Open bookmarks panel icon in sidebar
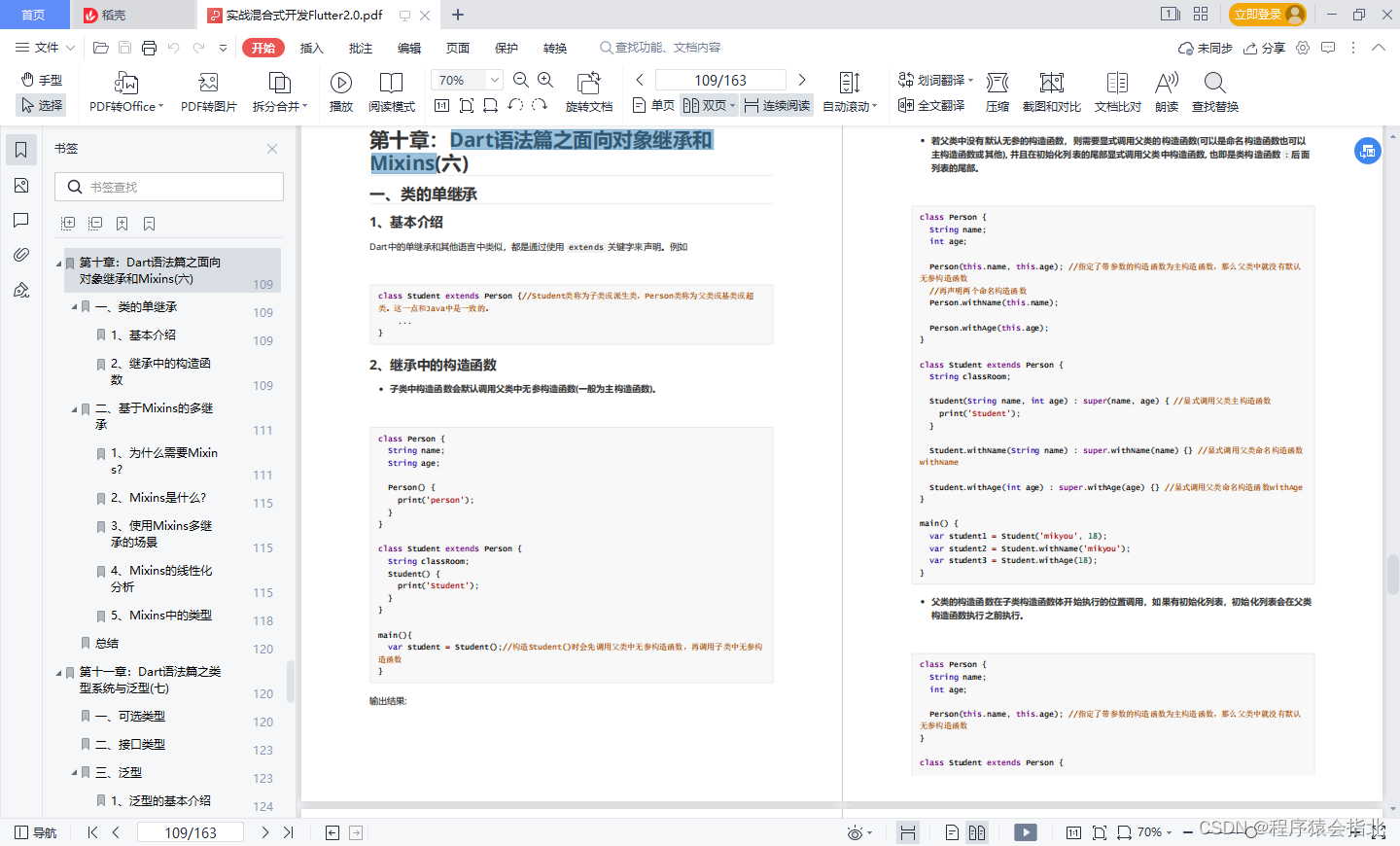Viewport: 1400px width, 846px height. [x=21, y=150]
